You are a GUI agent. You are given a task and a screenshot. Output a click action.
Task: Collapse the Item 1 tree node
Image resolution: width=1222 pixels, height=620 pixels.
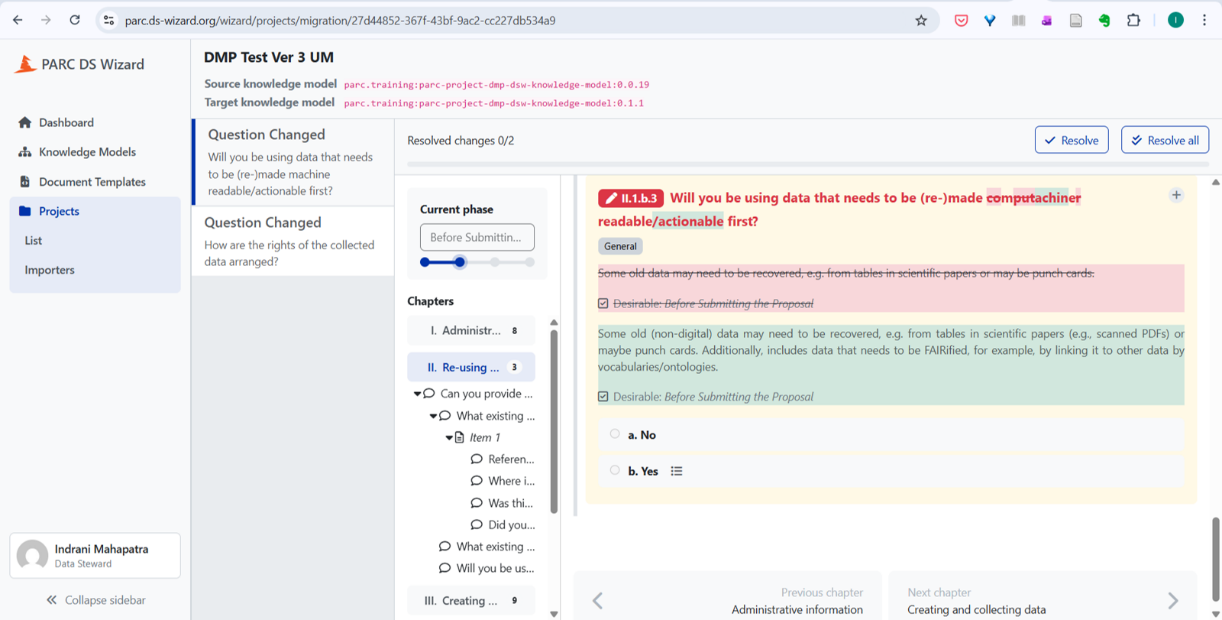450,438
